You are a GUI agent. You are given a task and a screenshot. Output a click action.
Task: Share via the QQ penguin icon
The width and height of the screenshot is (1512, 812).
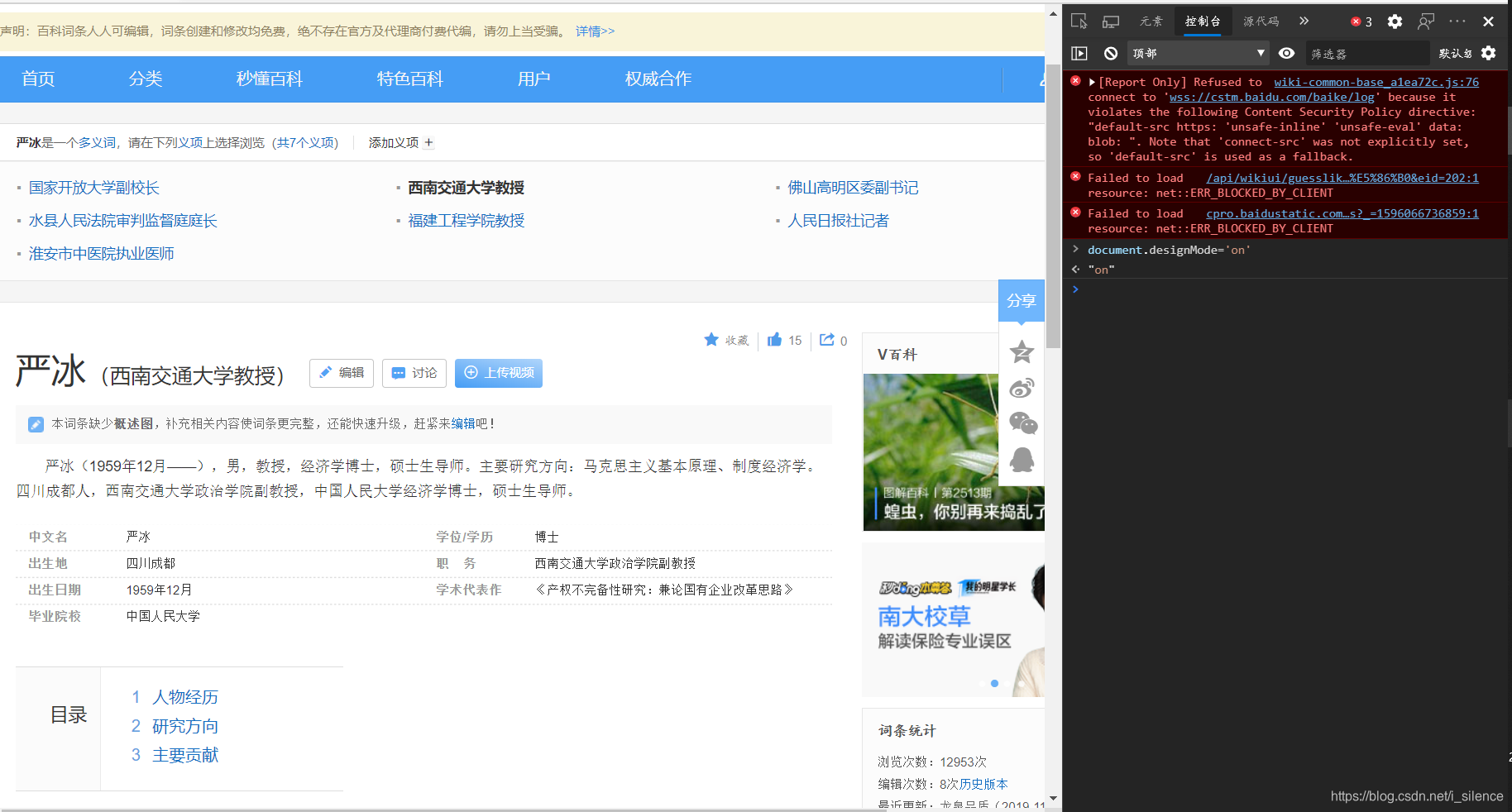point(1022,459)
